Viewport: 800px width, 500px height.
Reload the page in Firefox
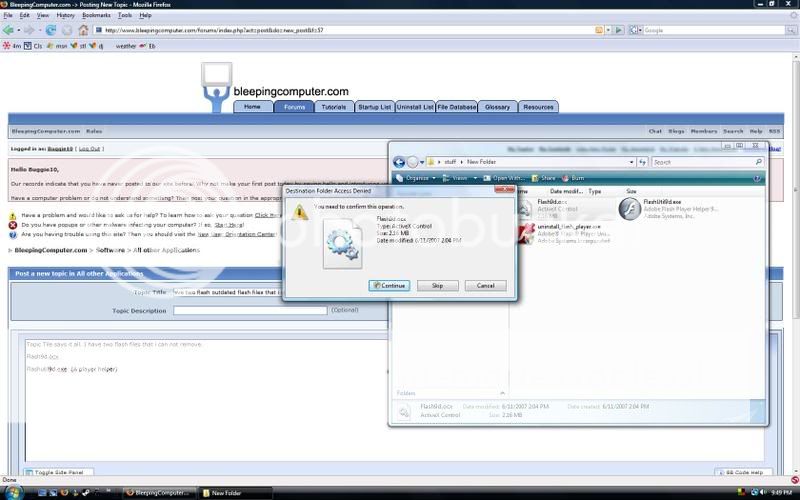pyautogui.click(x=51, y=30)
